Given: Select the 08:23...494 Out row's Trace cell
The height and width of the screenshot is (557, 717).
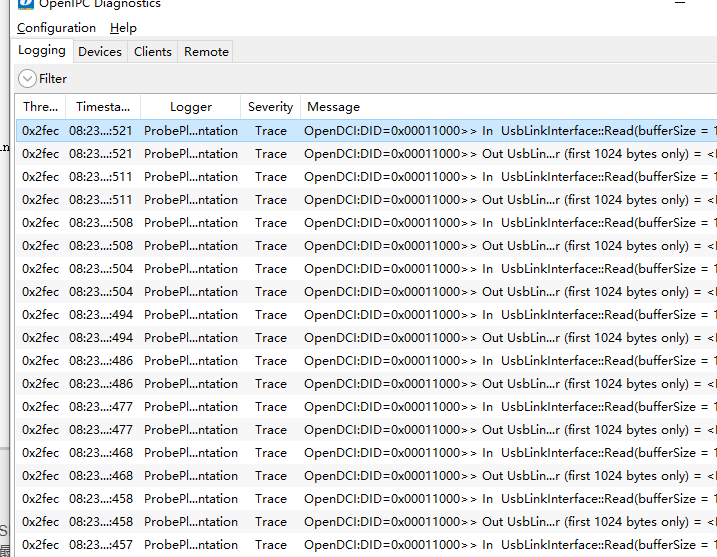Looking at the screenshot, I should (x=271, y=338).
